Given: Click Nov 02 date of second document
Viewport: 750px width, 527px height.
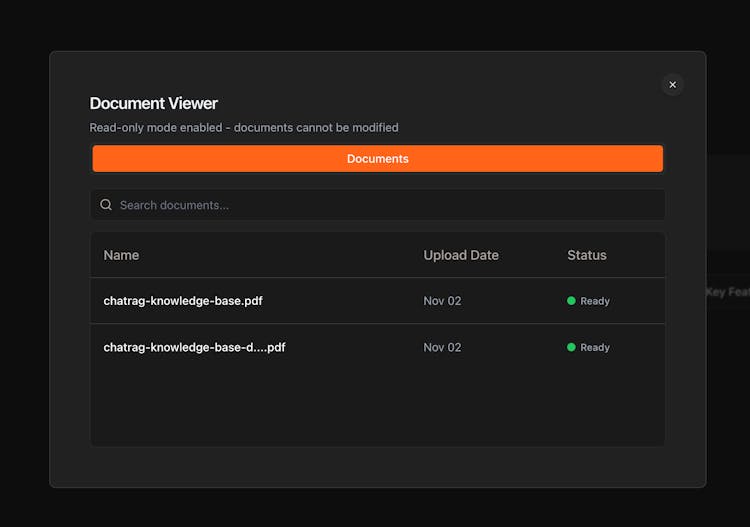Looking at the screenshot, I should click(x=442, y=348).
